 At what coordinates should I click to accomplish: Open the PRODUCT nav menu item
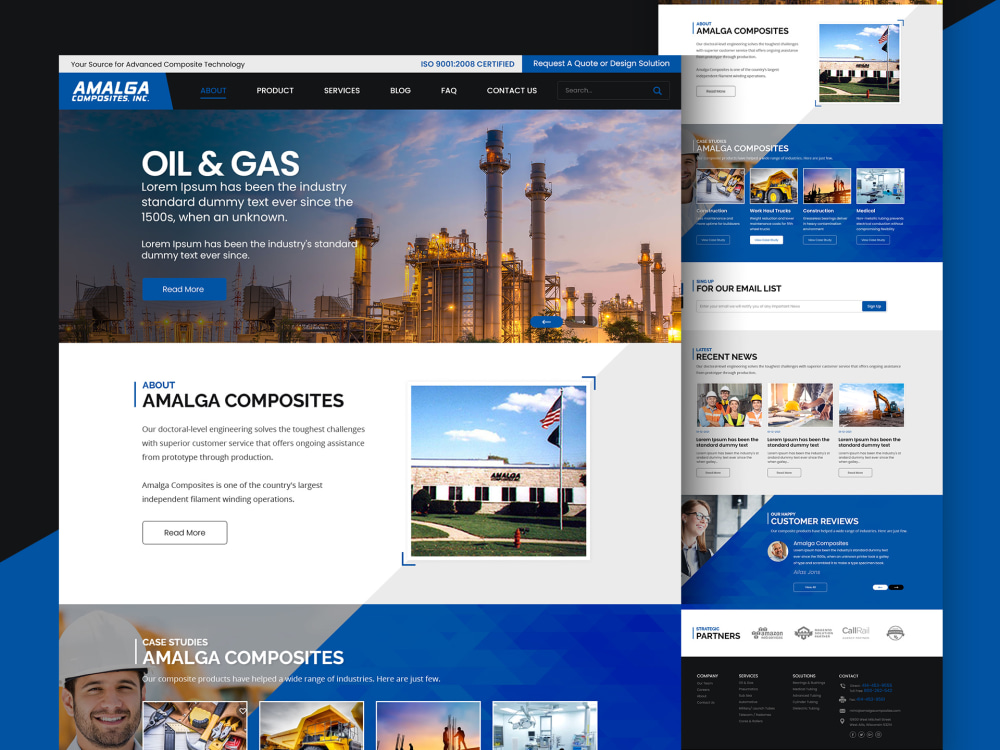275,91
